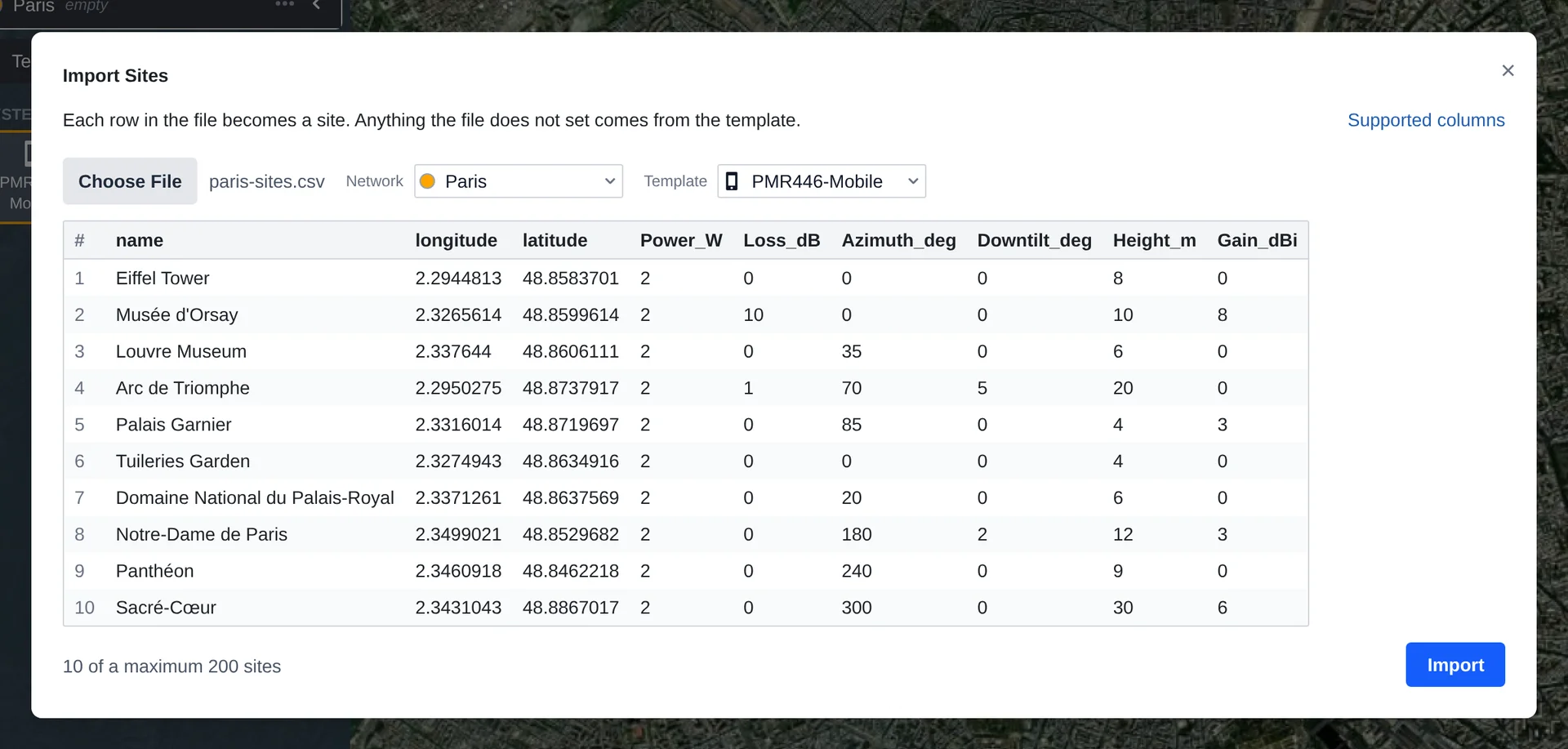Close the Import Sites dialog
Image resolution: width=1568 pixels, height=749 pixels.
coord(1508,71)
